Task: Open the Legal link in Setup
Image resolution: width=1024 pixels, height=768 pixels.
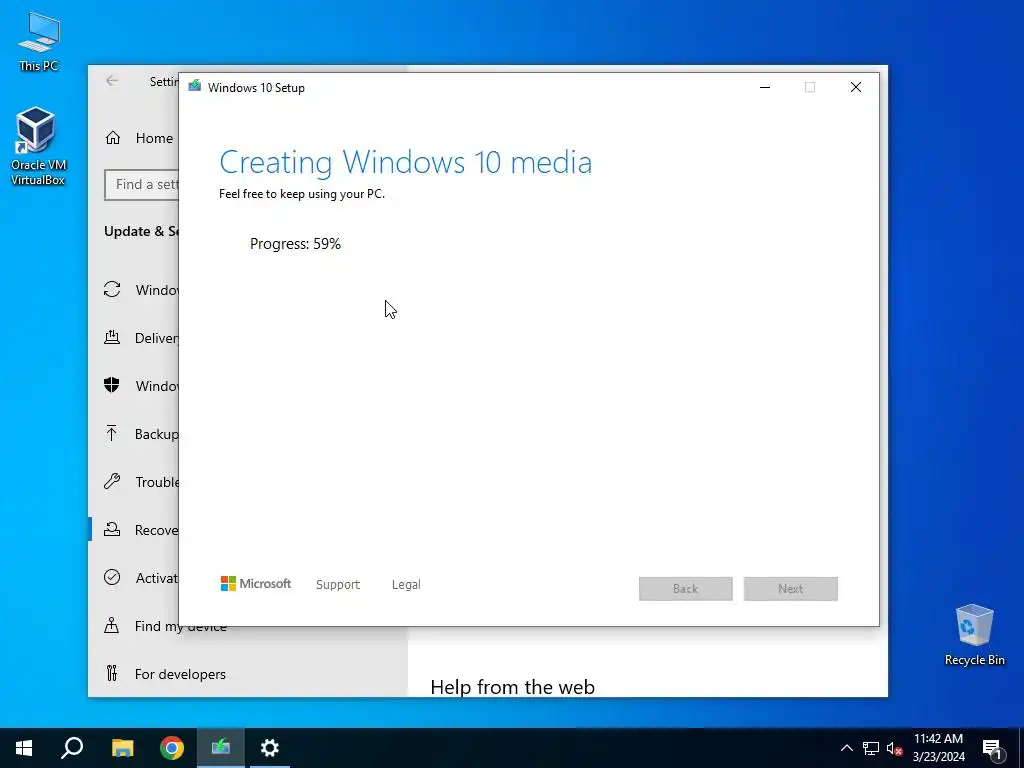Action: pyautogui.click(x=406, y=584)
